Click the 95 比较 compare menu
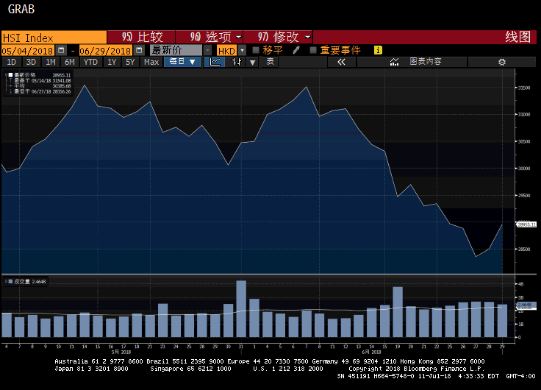Viewport: 541px width, 390px height. (141, 37)
